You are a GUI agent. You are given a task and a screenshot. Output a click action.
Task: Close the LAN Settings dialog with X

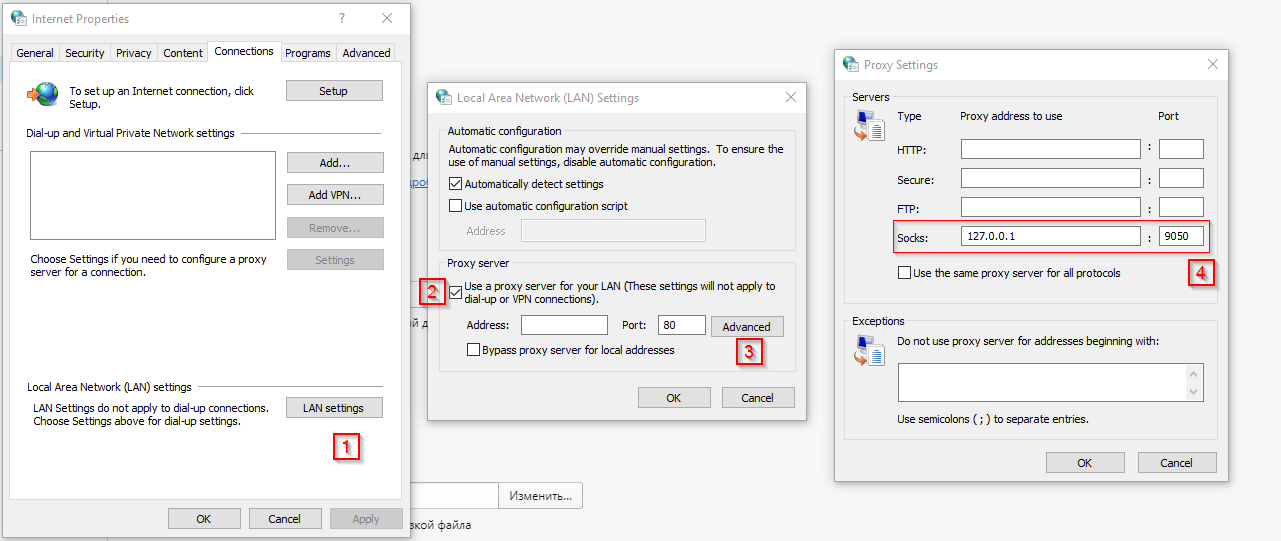pyautogui.click(x=790, y=97)
